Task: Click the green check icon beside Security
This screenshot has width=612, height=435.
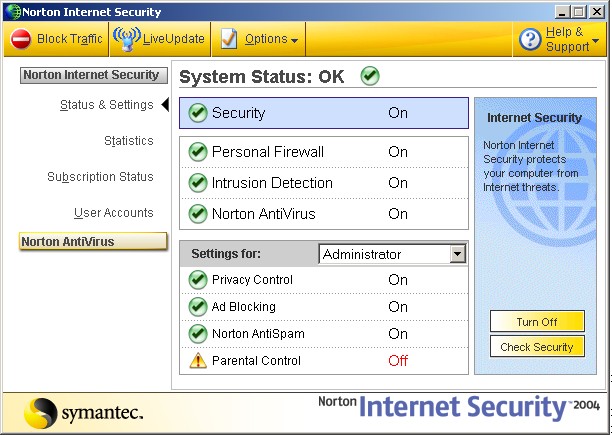Action: pyautogui.click(x=198, y=113)
